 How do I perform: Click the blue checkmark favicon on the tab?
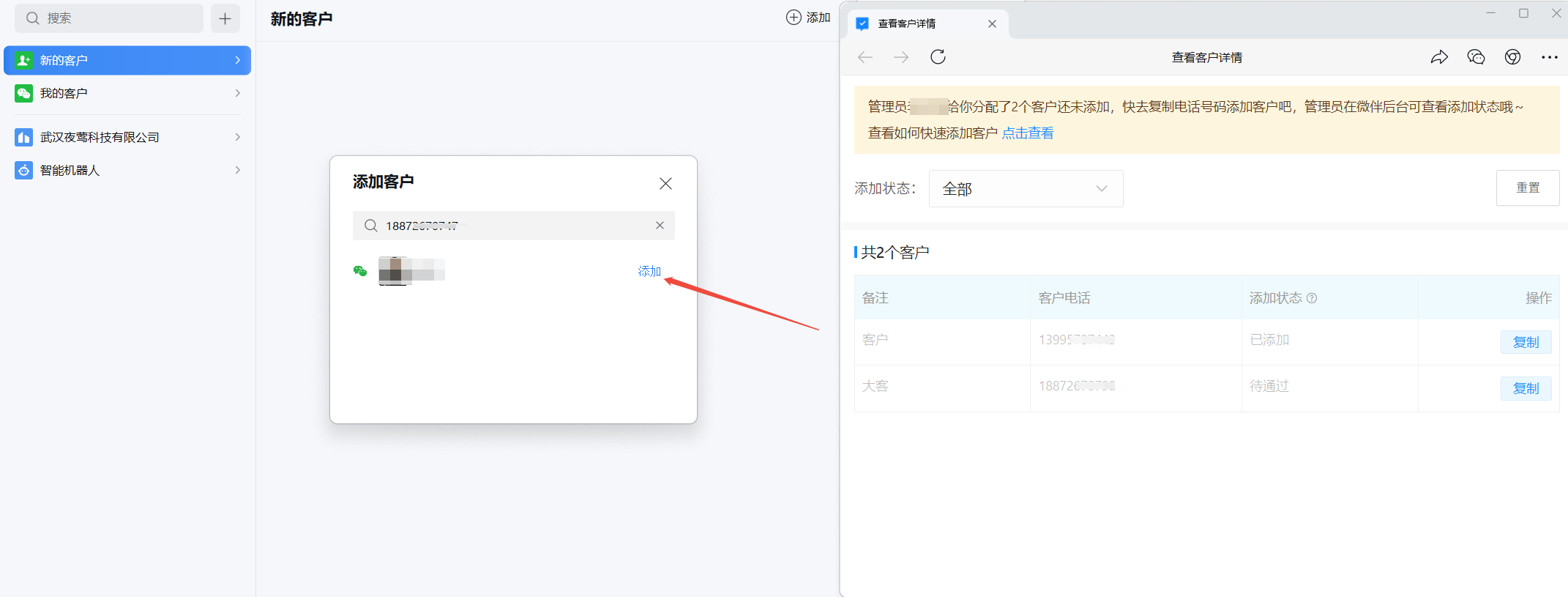862,23
